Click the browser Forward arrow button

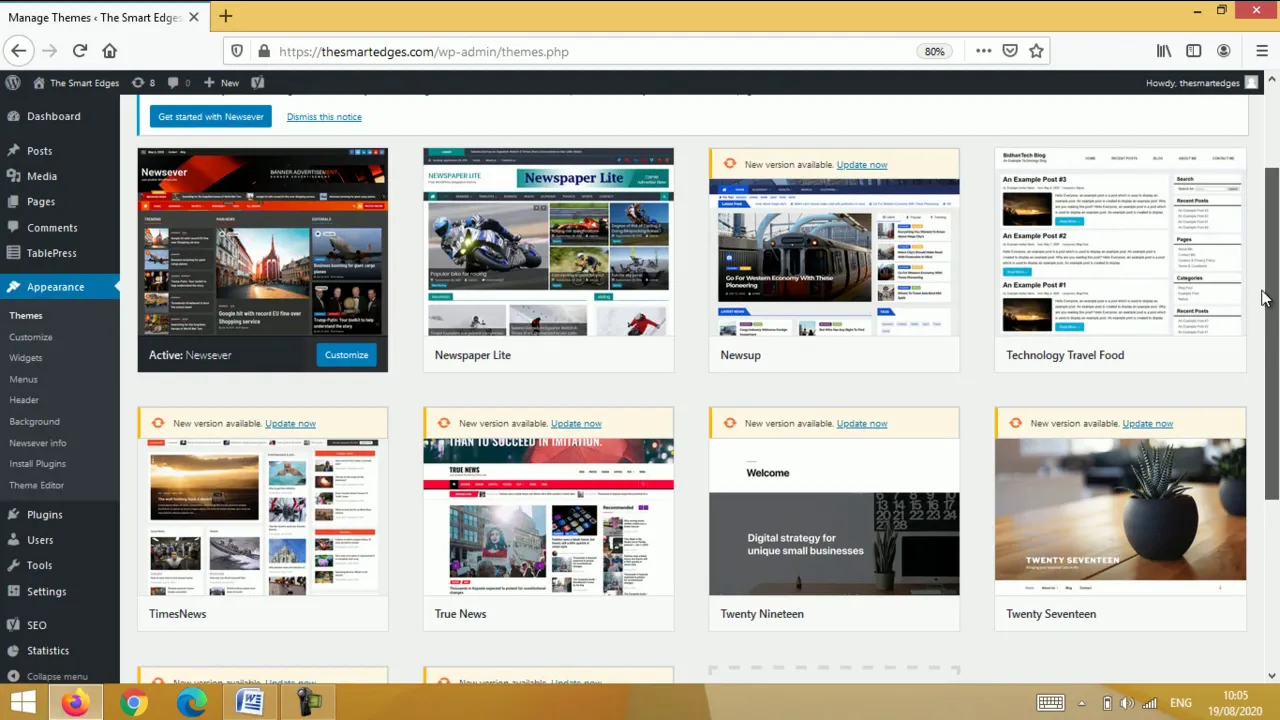click(x=49, y=51)
